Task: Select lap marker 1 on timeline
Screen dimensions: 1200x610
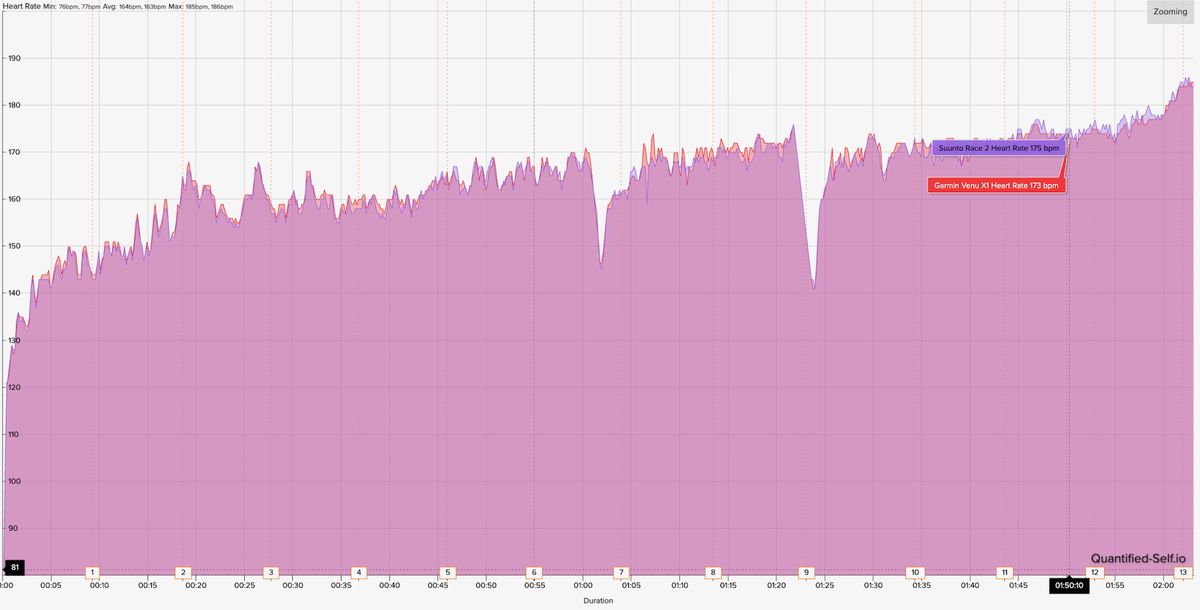Action: (93, 573)
